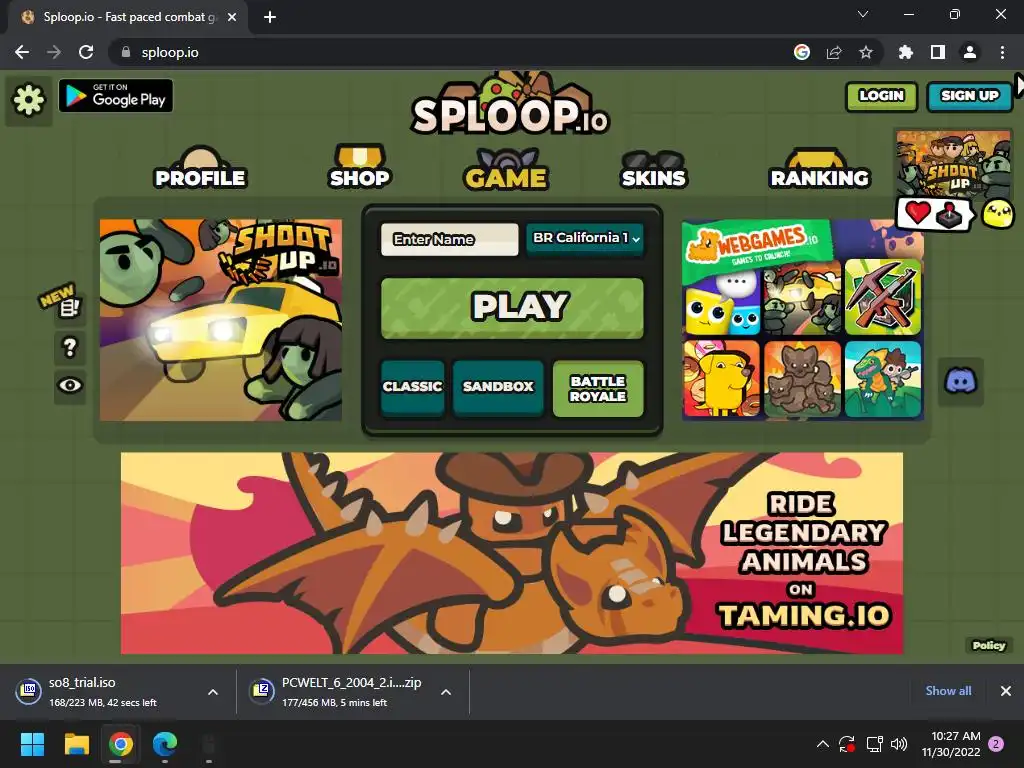Viewport: 1024px width, 768px height.
Task: Open the game settings gear icon
Action: 29,100
